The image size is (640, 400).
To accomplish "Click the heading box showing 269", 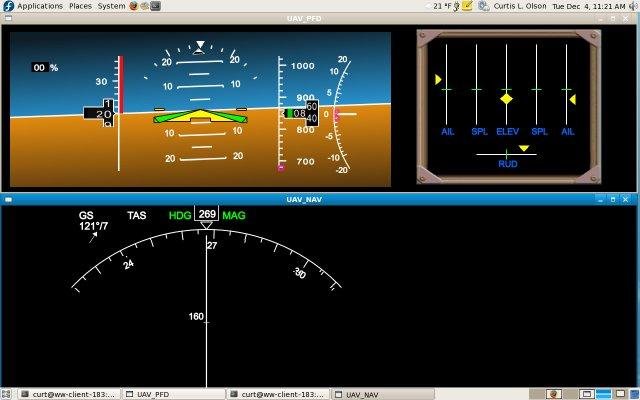I will pyautogui.click(x=207, y=214).
